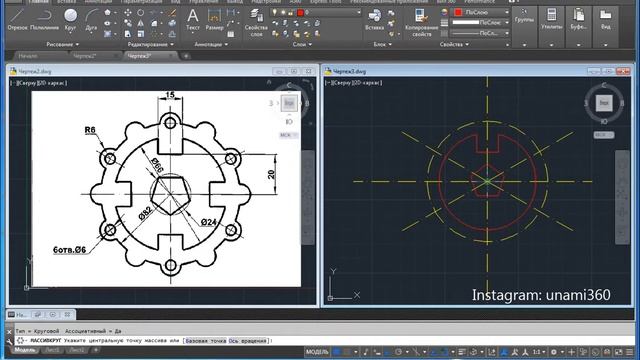The height and width of the screenshot is (360, 640).
Task: Select the Текст (Text) annotation tool
Action: coord(193,20)
